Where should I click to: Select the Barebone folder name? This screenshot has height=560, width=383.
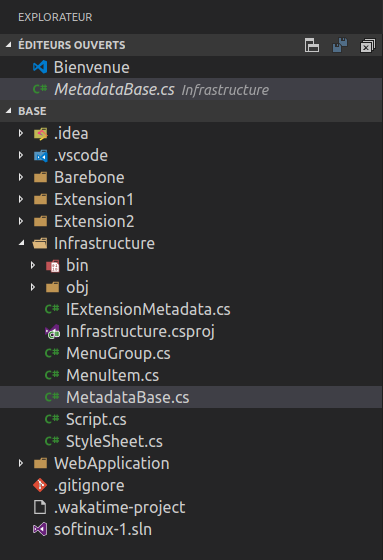coord(89,178)
